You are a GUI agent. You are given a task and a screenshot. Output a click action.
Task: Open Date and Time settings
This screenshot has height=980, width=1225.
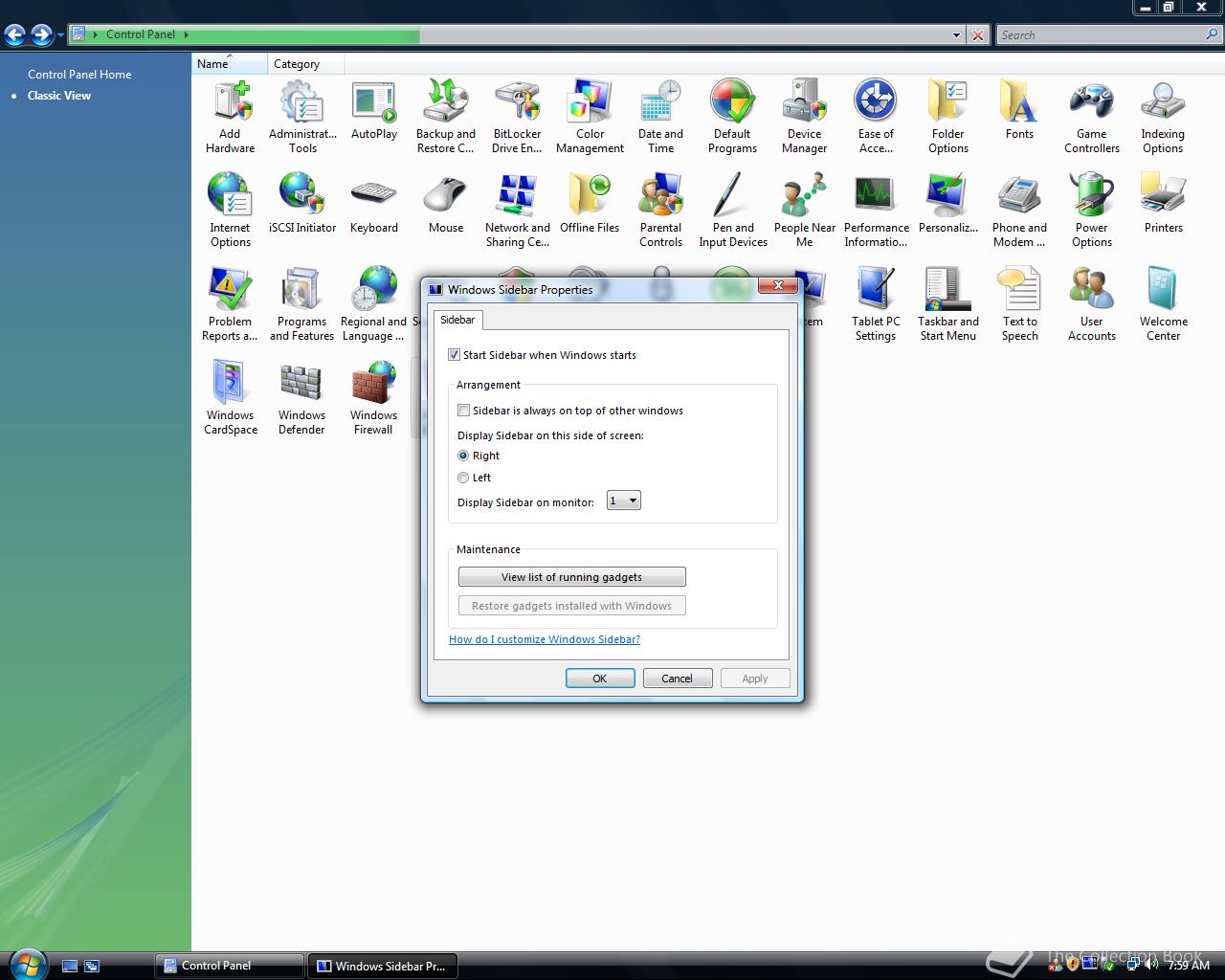(x=661, y=117)
